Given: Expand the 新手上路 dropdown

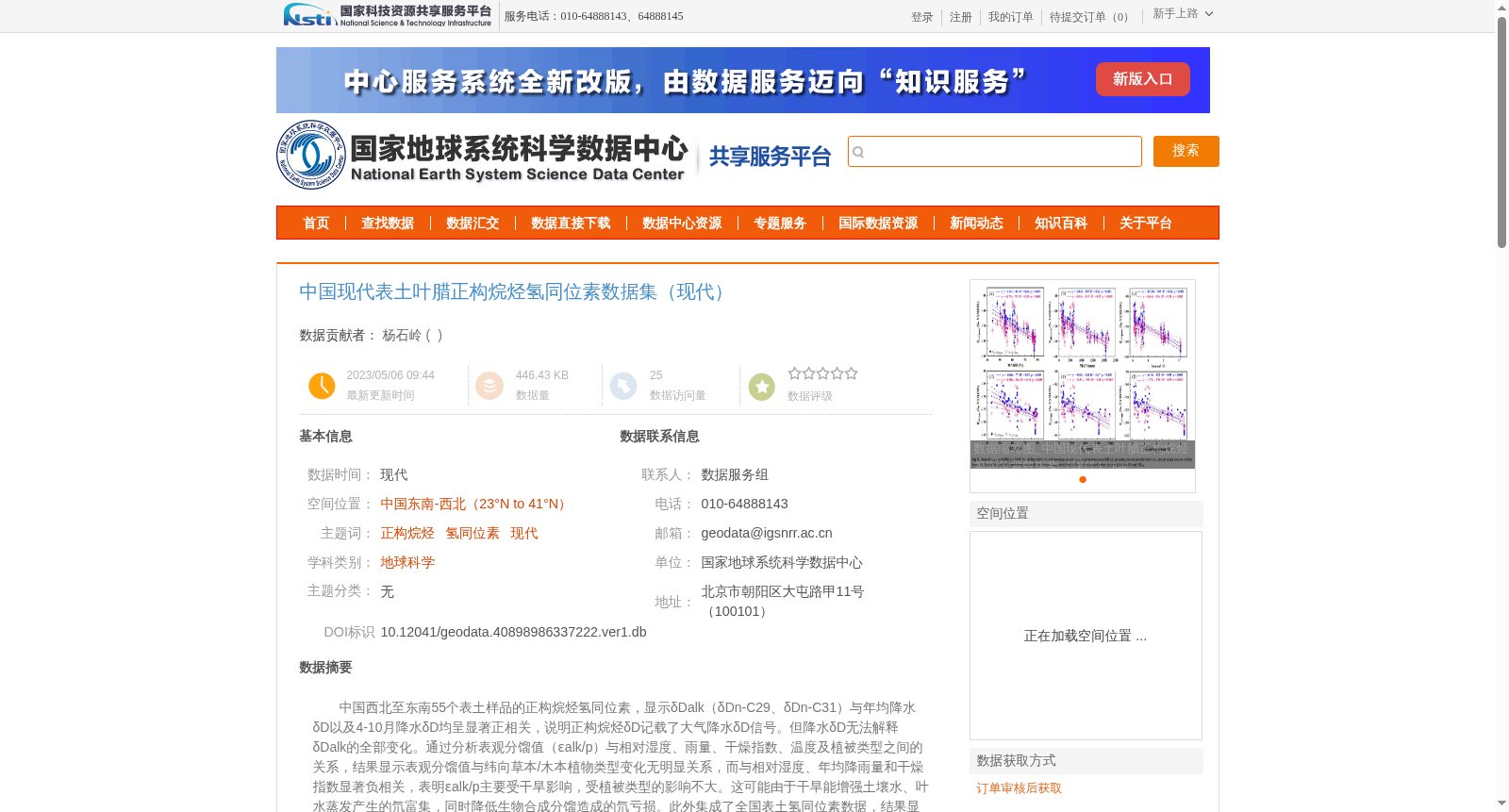Looking at the screenshot, I should tap(1183, 14).
